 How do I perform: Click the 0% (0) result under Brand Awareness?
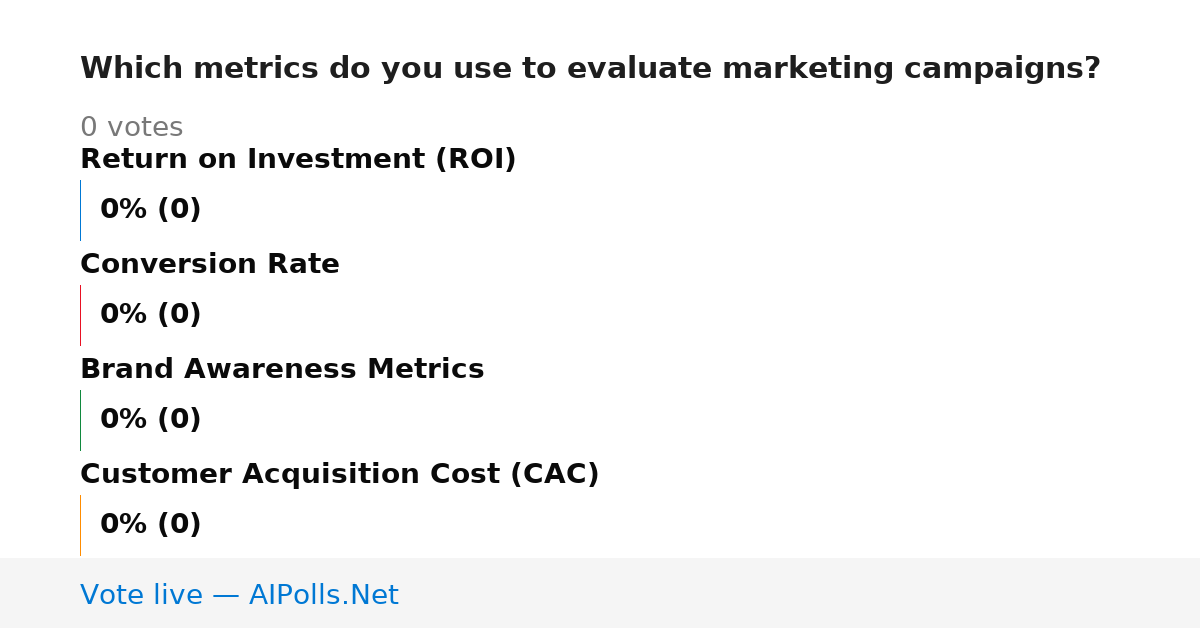pyautogui.click(x=151, y=420)
